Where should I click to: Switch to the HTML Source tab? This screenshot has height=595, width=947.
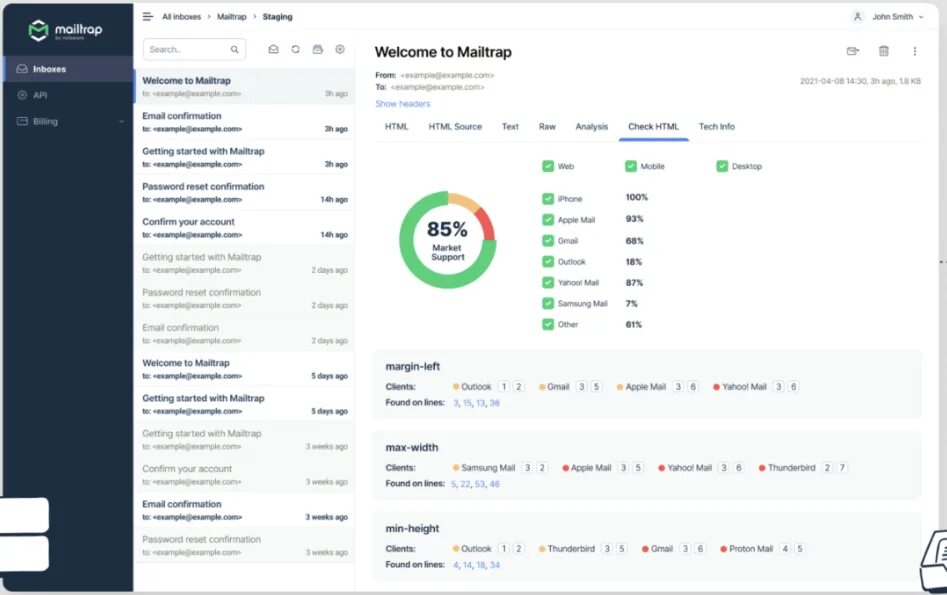click(x=455, y=127)
